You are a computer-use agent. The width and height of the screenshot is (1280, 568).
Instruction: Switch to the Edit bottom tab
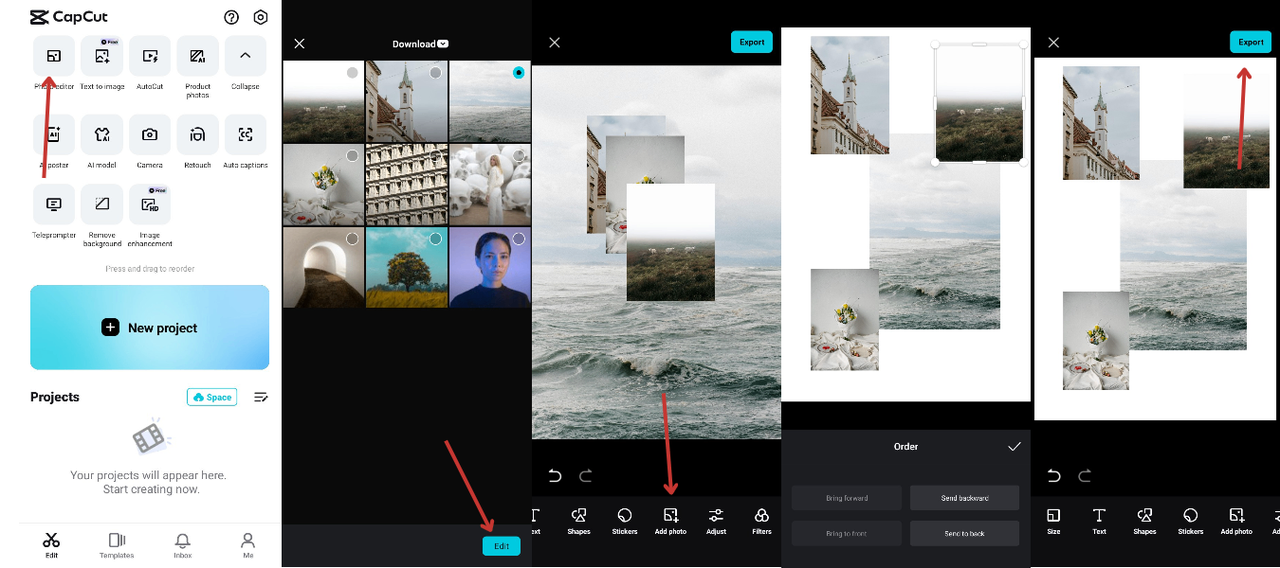[52, 545]
